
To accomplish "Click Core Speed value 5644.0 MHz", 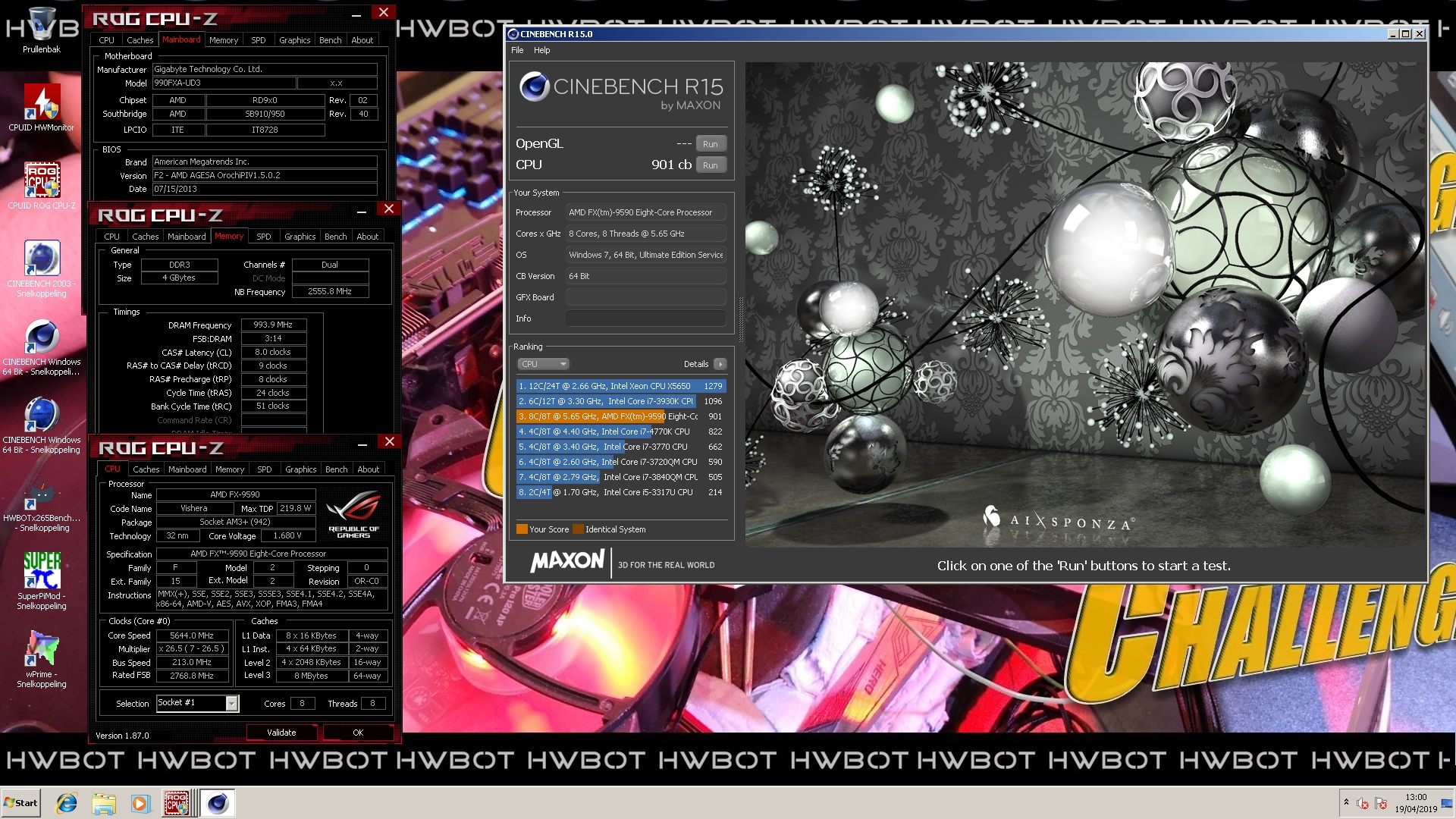I will click(x=192, y=635).
